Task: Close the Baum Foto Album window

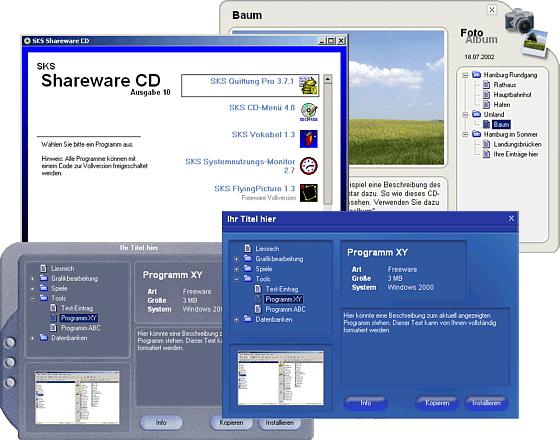Action: [492, 10]
